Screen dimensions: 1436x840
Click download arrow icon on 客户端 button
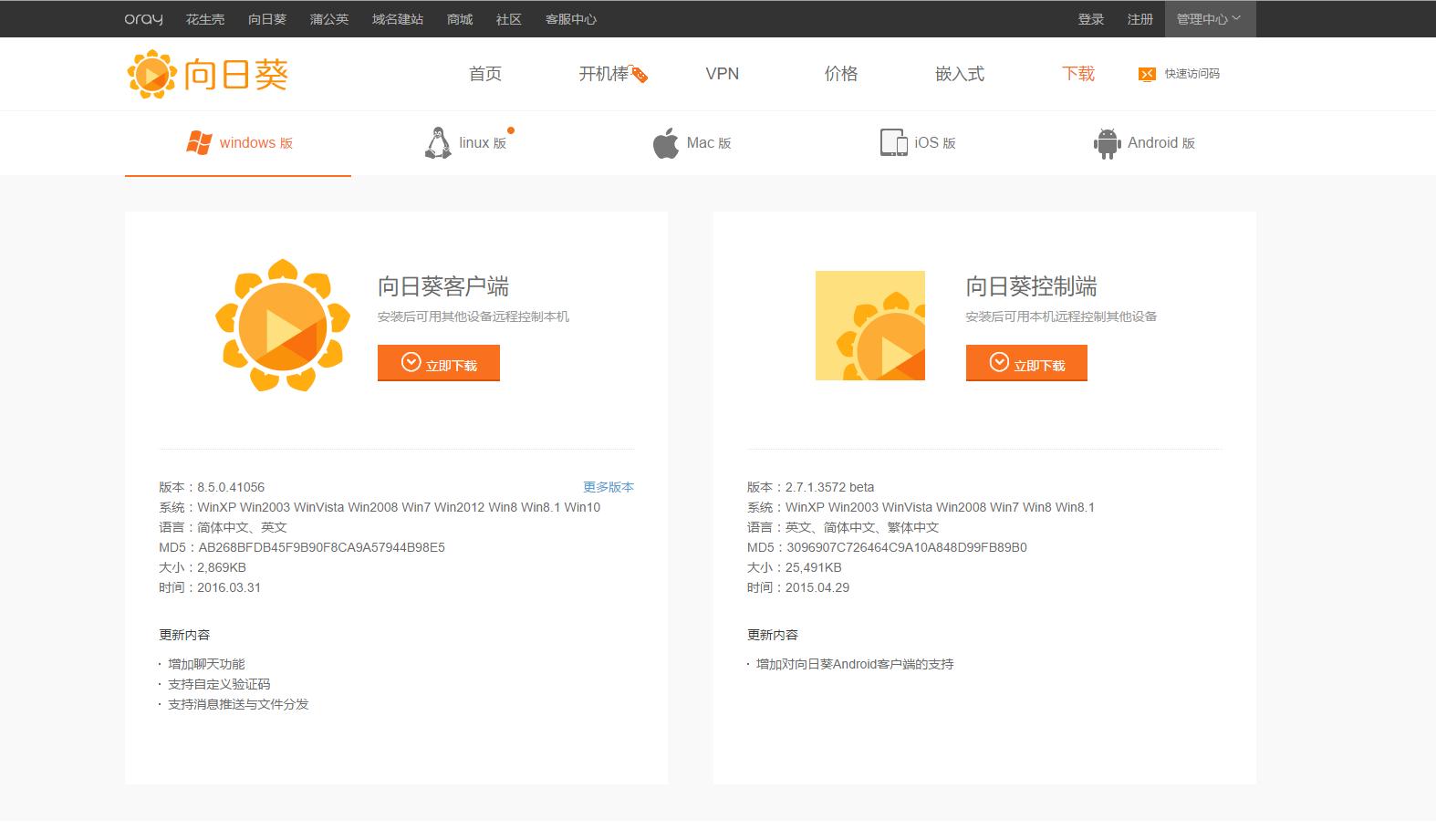(x=411, y=362)
